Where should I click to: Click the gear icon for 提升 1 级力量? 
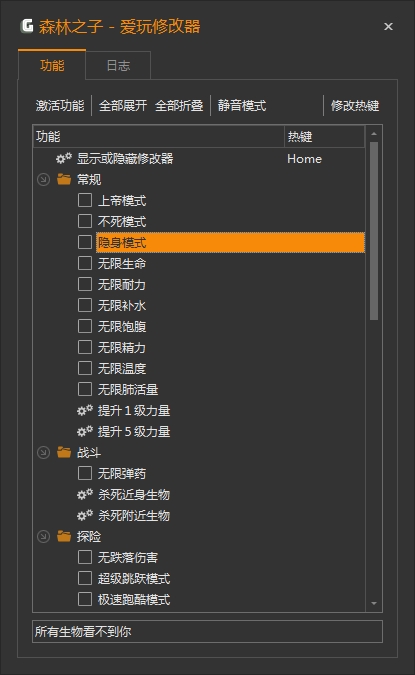tap(85, 410)
